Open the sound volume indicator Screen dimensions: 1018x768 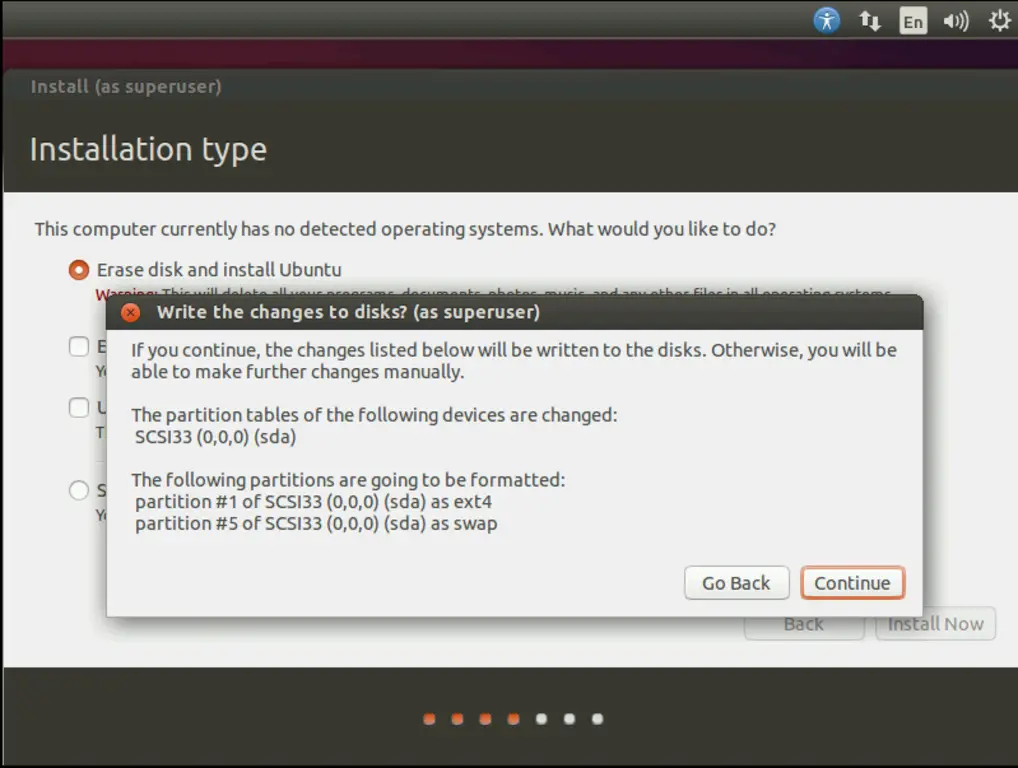tap(956, 21)
